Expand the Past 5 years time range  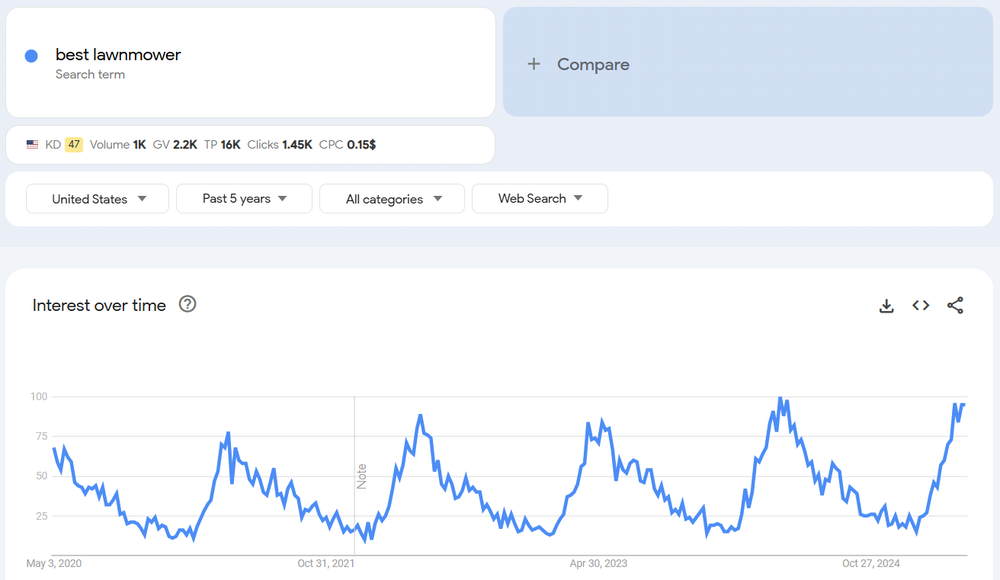[244, 199]
